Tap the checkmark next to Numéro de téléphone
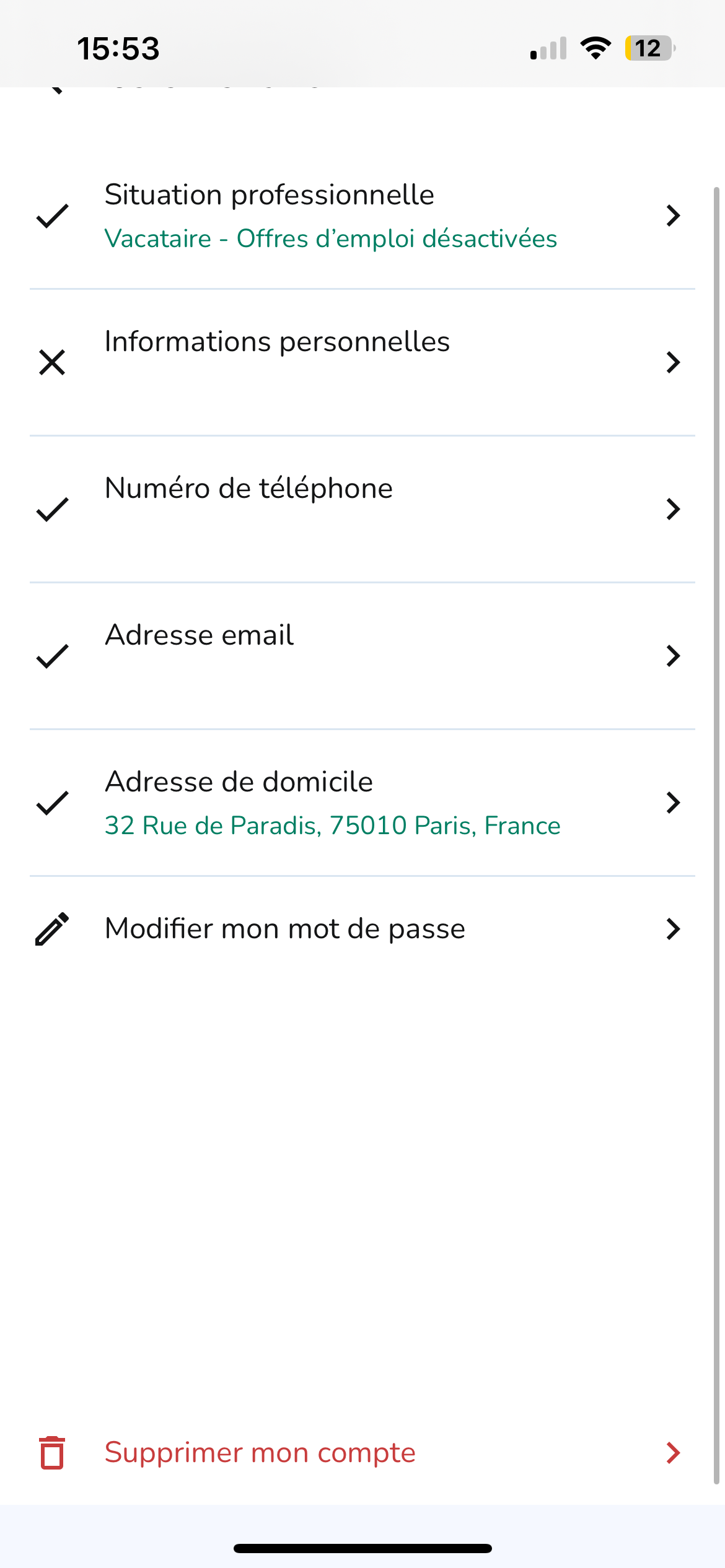The image size is (725, 1568). pos(52,509)
